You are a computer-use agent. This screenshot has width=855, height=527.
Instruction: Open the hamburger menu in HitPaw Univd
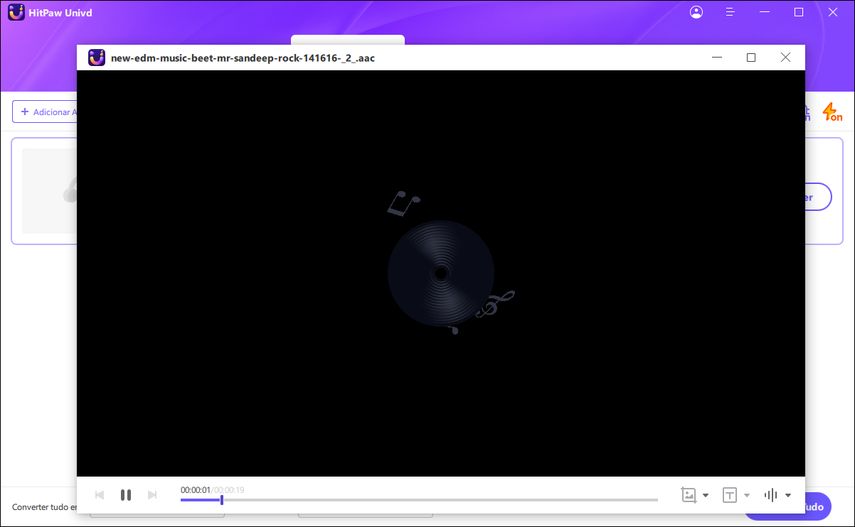[730, 12]
